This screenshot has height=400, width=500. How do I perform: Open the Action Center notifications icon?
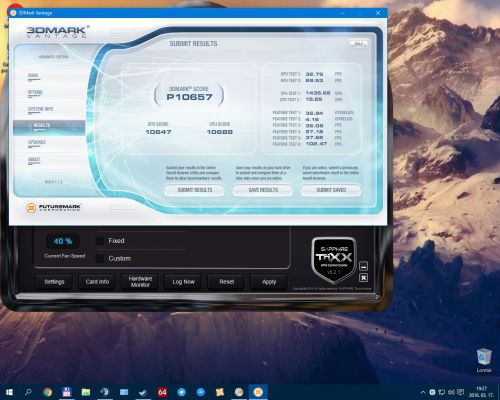[460, 392]
